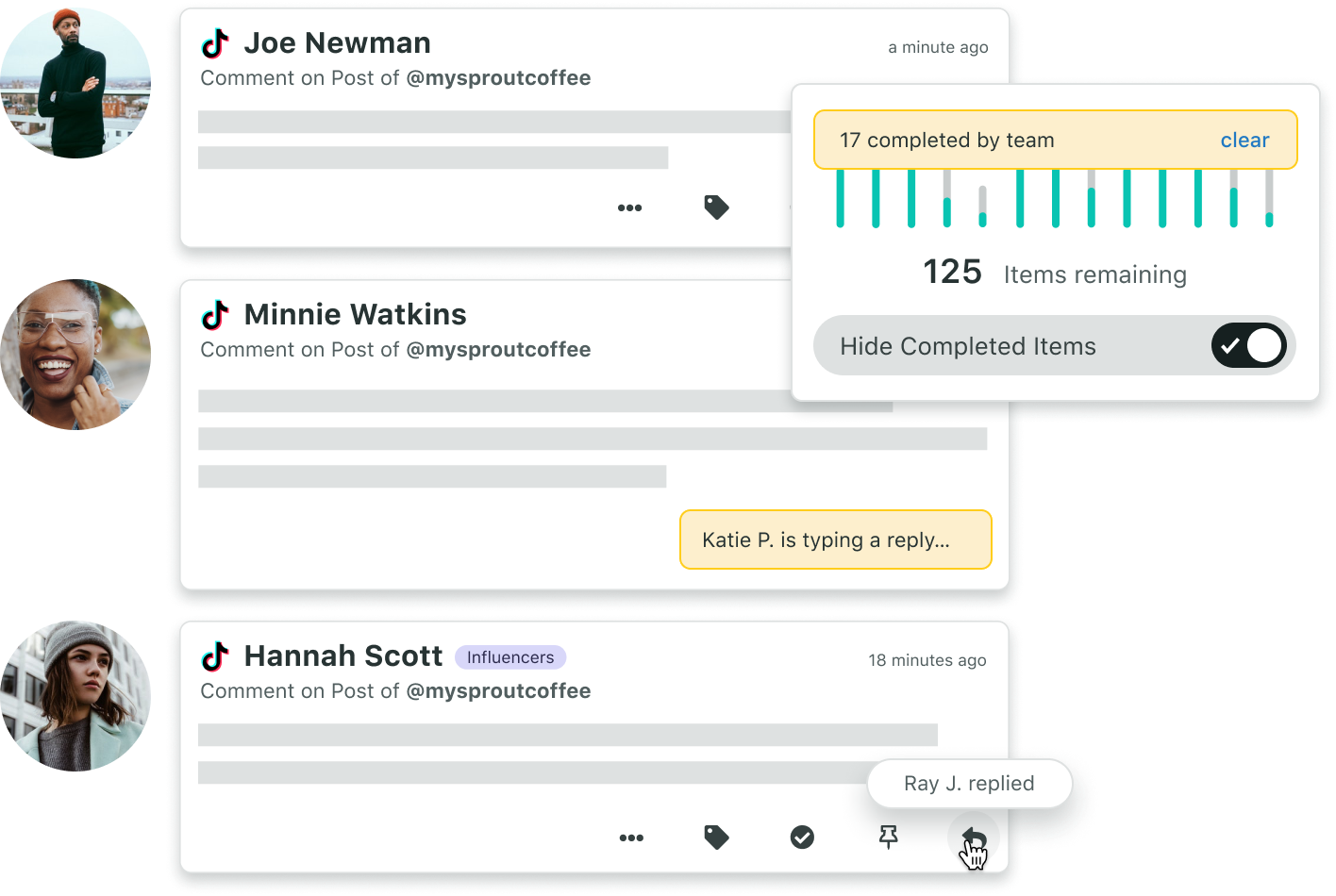Clear the 17 completed by team list
The width and height of the screenshot is (1336, 896).
(1244, 140)
